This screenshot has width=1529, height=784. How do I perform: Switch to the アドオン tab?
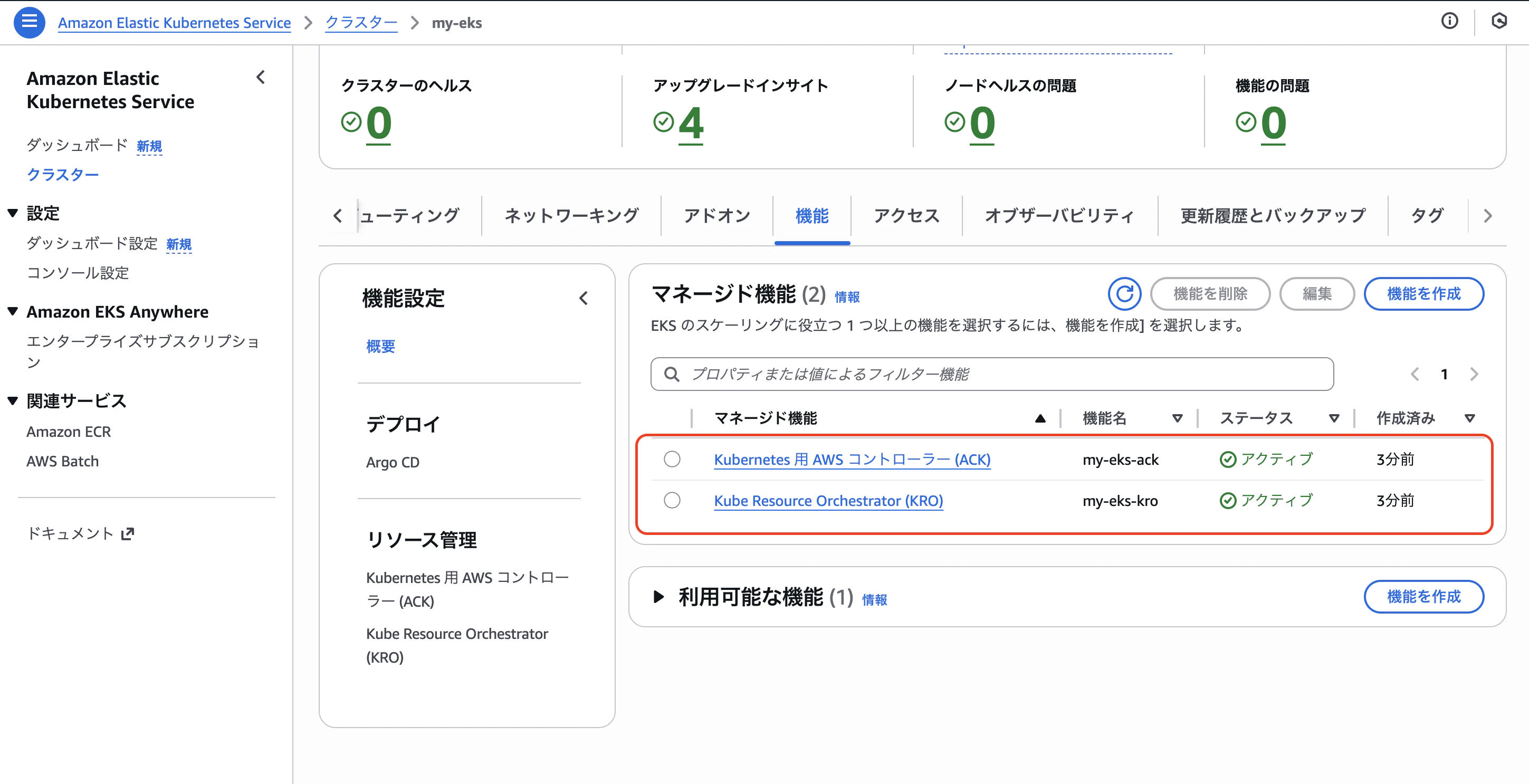tap(716, 215)
